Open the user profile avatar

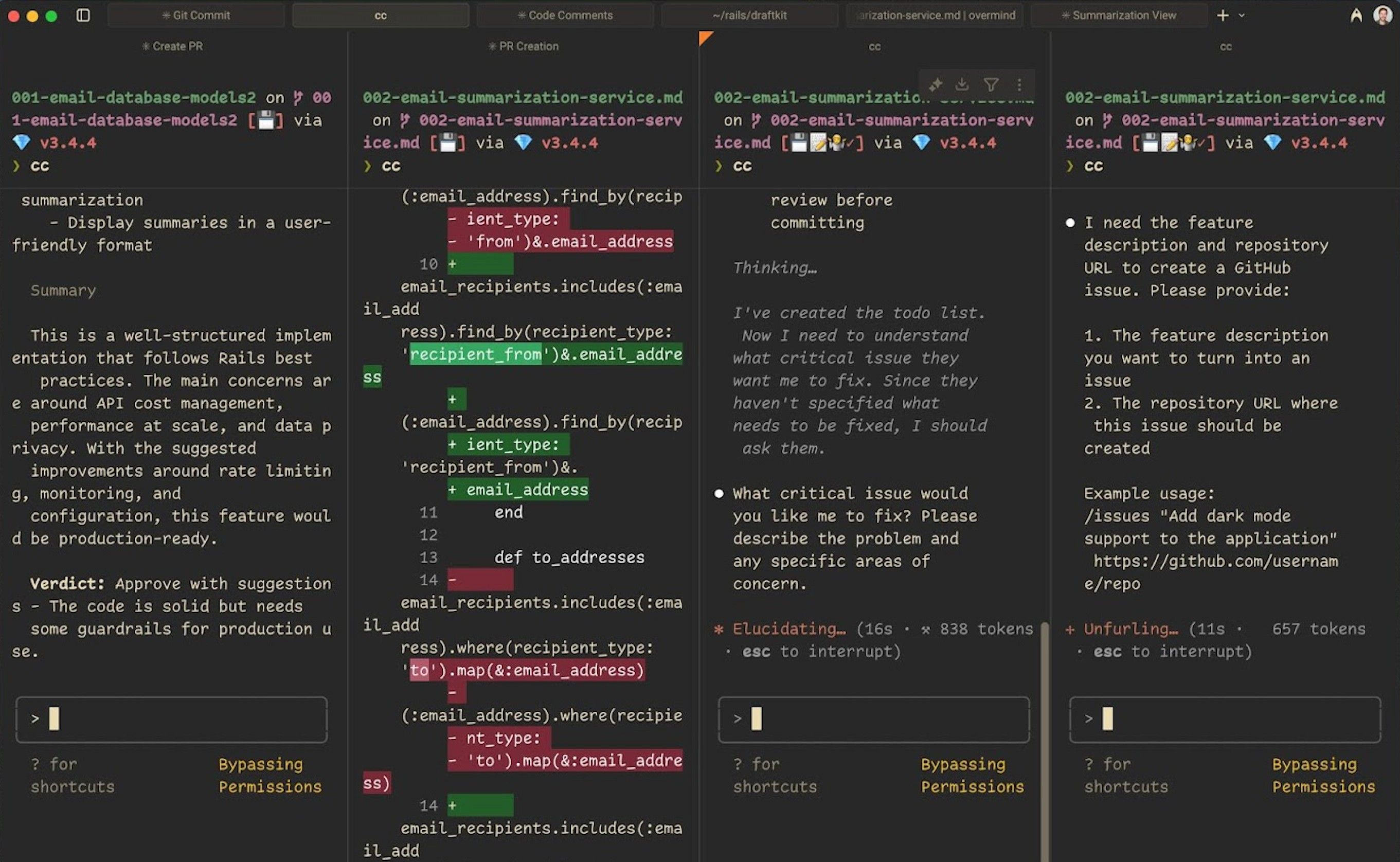point(1383,15)
